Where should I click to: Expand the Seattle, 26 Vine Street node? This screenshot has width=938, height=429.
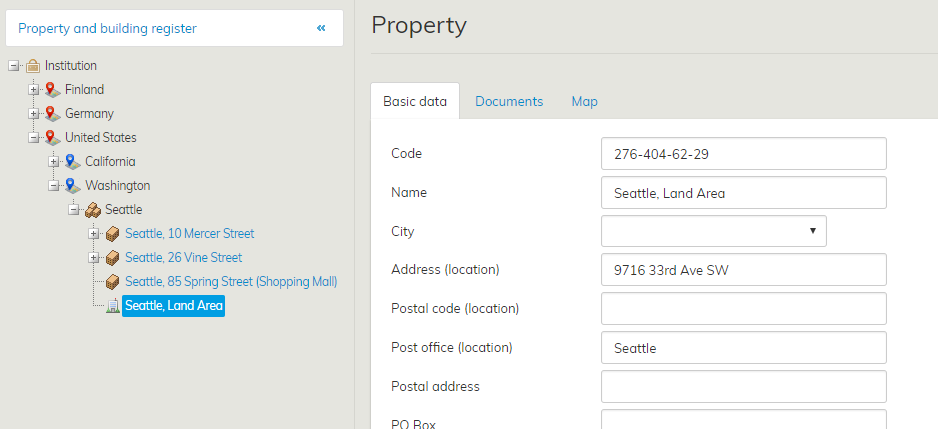pyautogui.click(x=94, y=258)
